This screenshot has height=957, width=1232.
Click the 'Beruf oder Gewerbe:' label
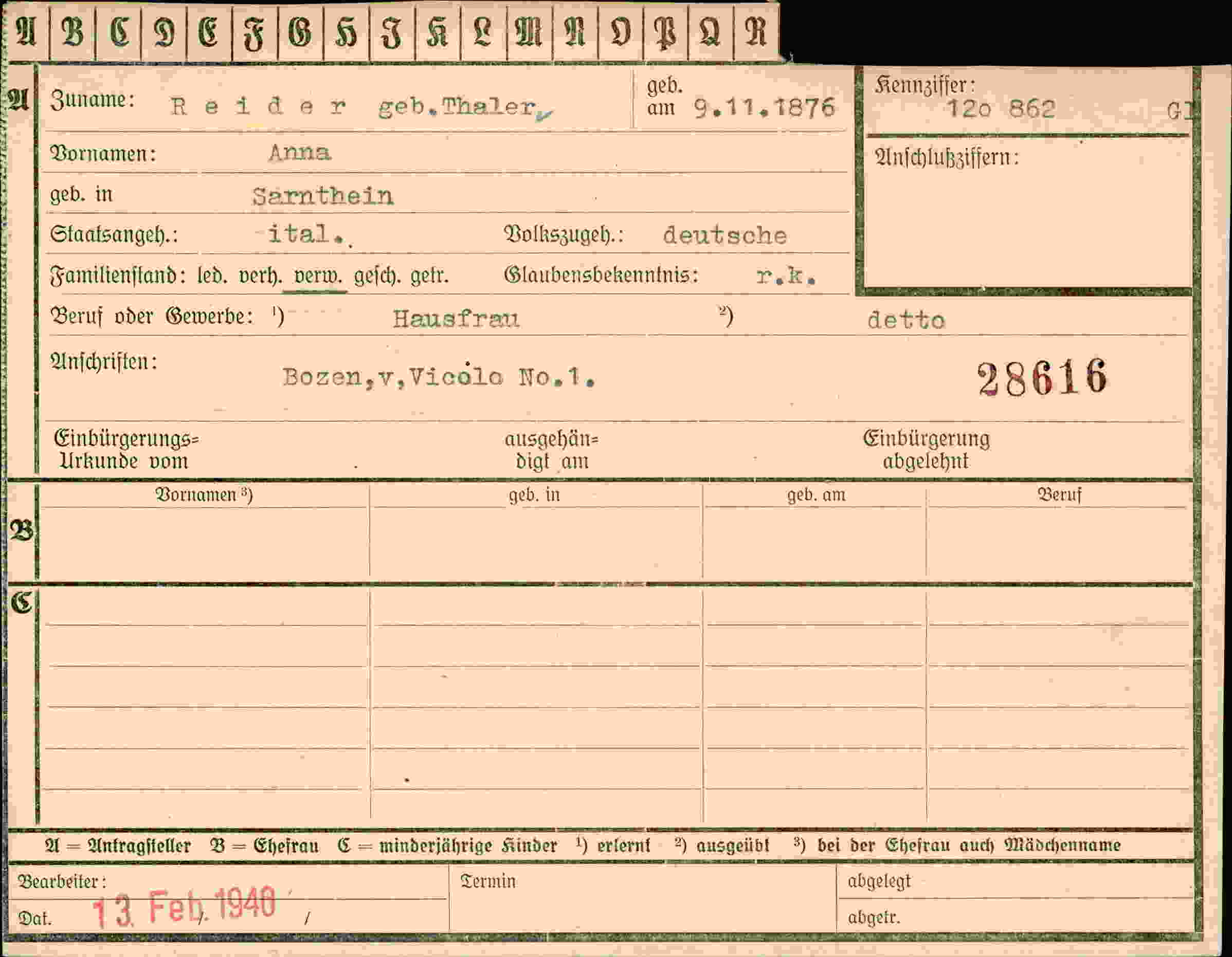(152, 317)
